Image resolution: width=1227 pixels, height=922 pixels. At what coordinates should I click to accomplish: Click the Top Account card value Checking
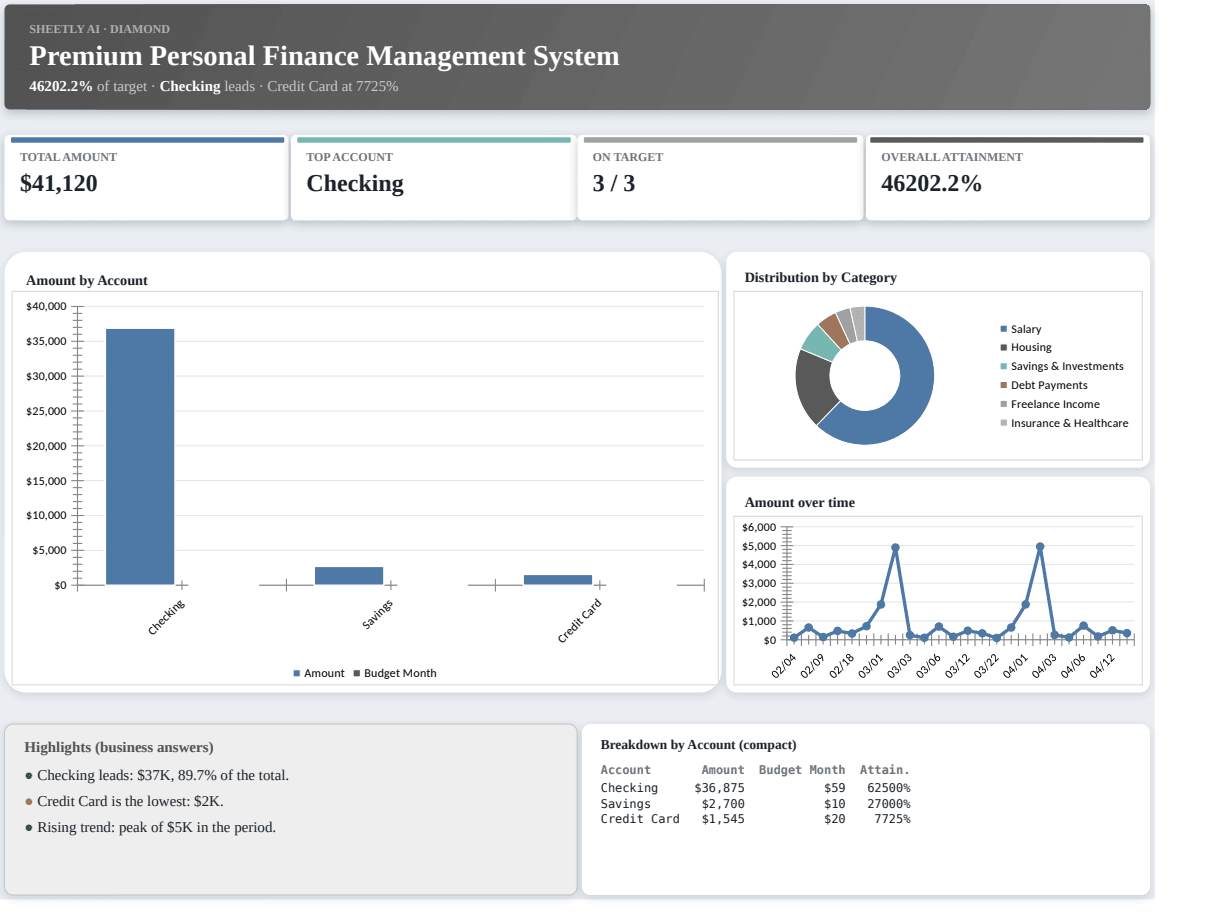(x=355, y=183)
